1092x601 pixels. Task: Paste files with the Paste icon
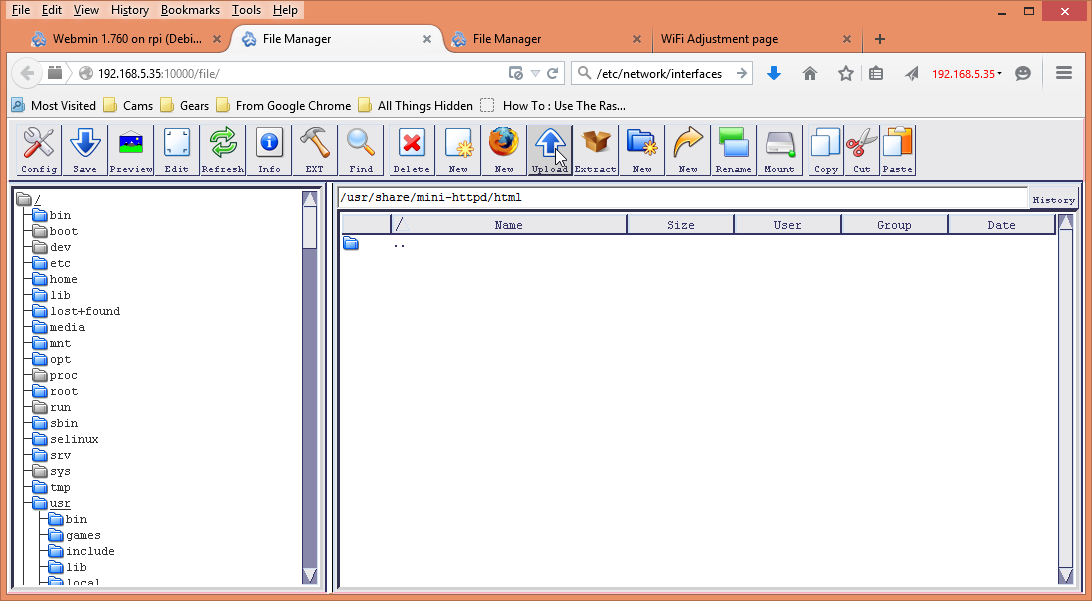[x=897, y=148]
